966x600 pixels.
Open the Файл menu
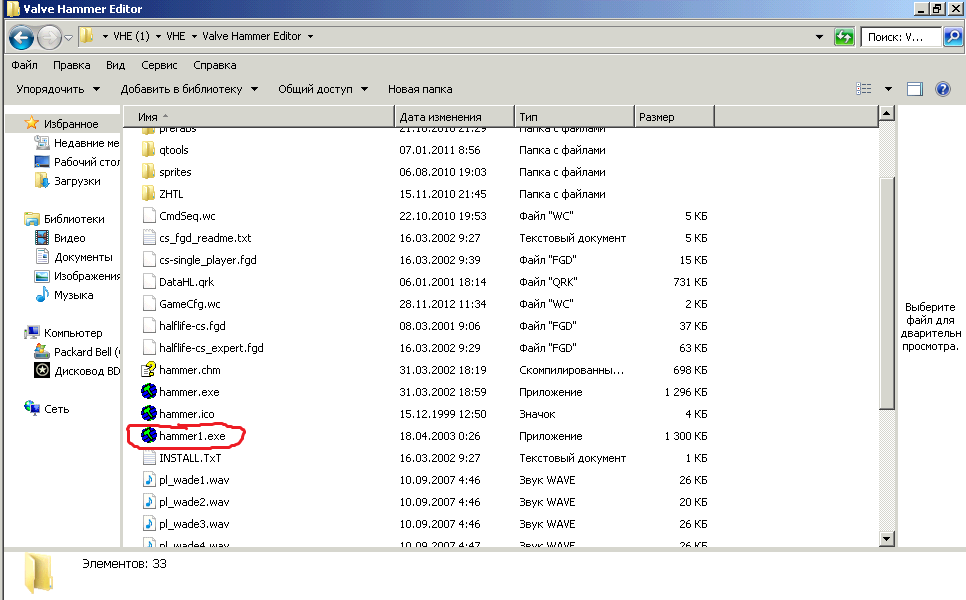click(x=24, y=65)
